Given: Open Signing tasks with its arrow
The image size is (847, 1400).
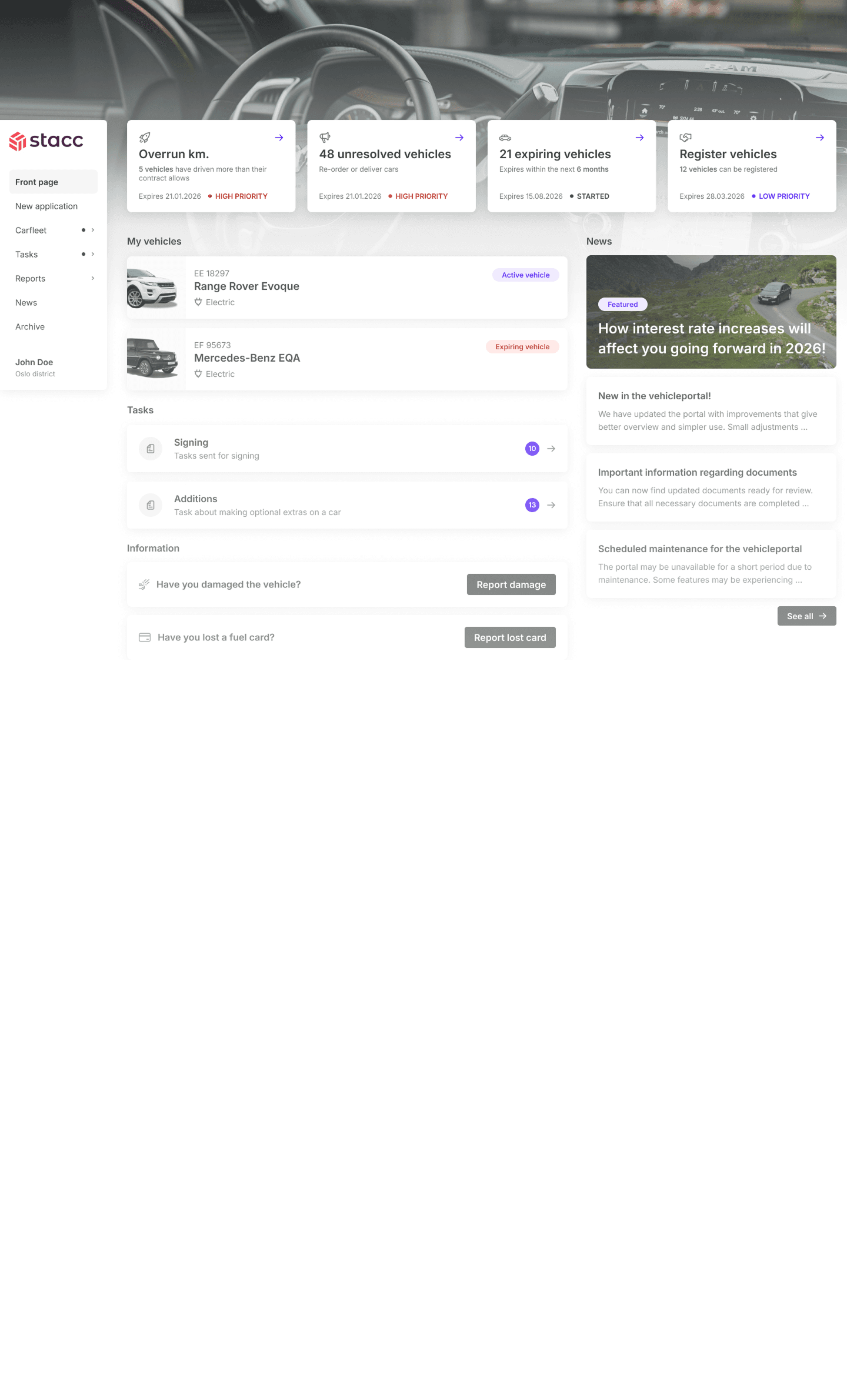Looking at the screenshot, I should (551, 449).
